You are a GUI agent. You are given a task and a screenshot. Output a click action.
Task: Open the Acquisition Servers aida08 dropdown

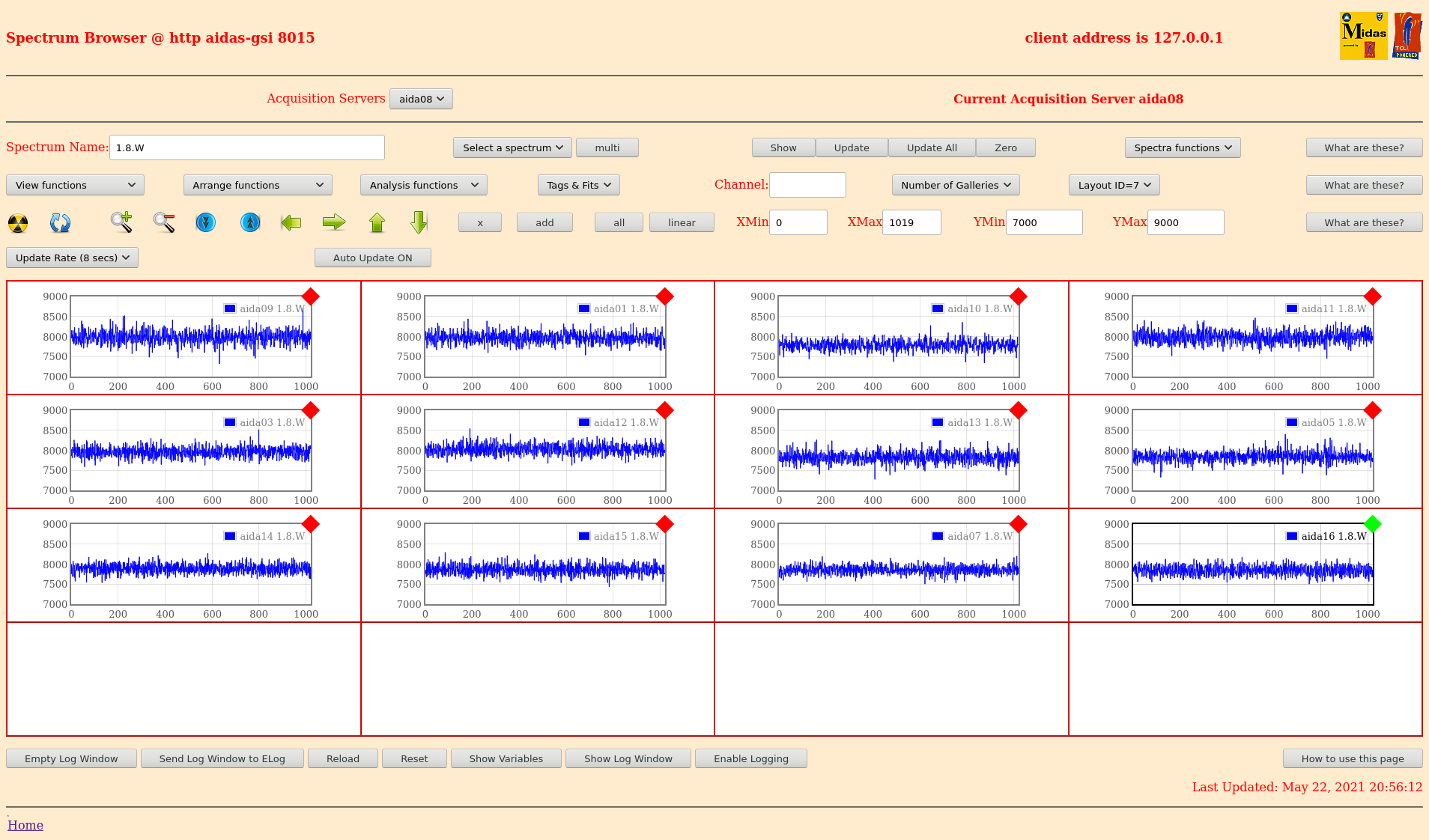[x=421, y=99]
